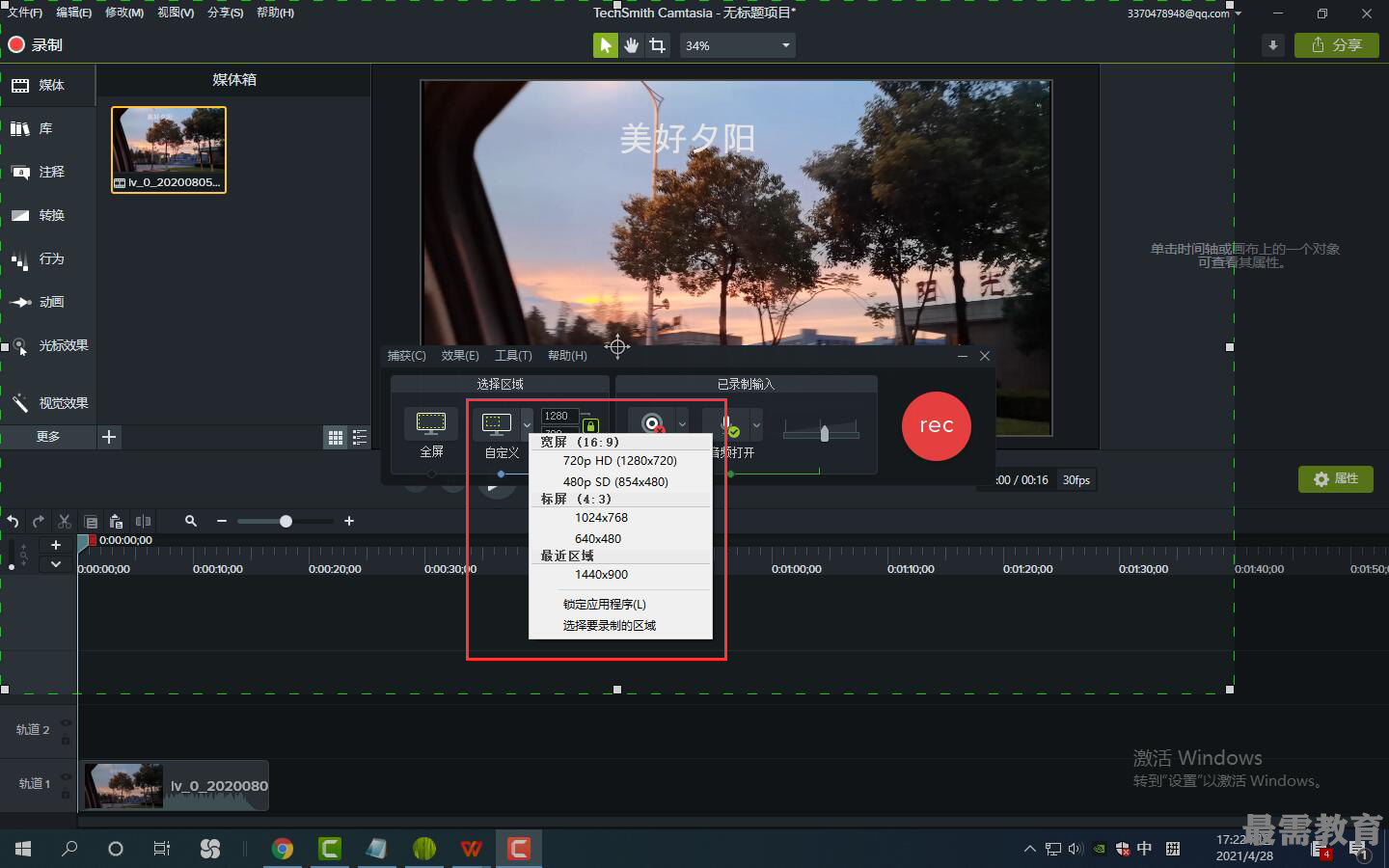Image resolution: width=1389 pixels, height=868 pixels.
Task: Click the 30fps frame rate indicator
Action: (1076, 480)
